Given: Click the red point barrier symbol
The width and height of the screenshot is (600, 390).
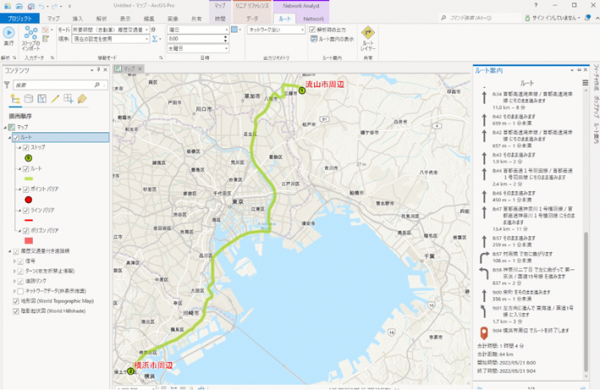Looking at the screenshot, I should (x=28, y=200).
